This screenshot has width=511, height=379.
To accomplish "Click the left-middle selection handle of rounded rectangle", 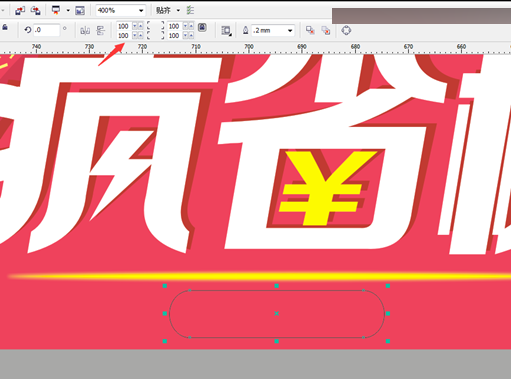I will [165, 313].
